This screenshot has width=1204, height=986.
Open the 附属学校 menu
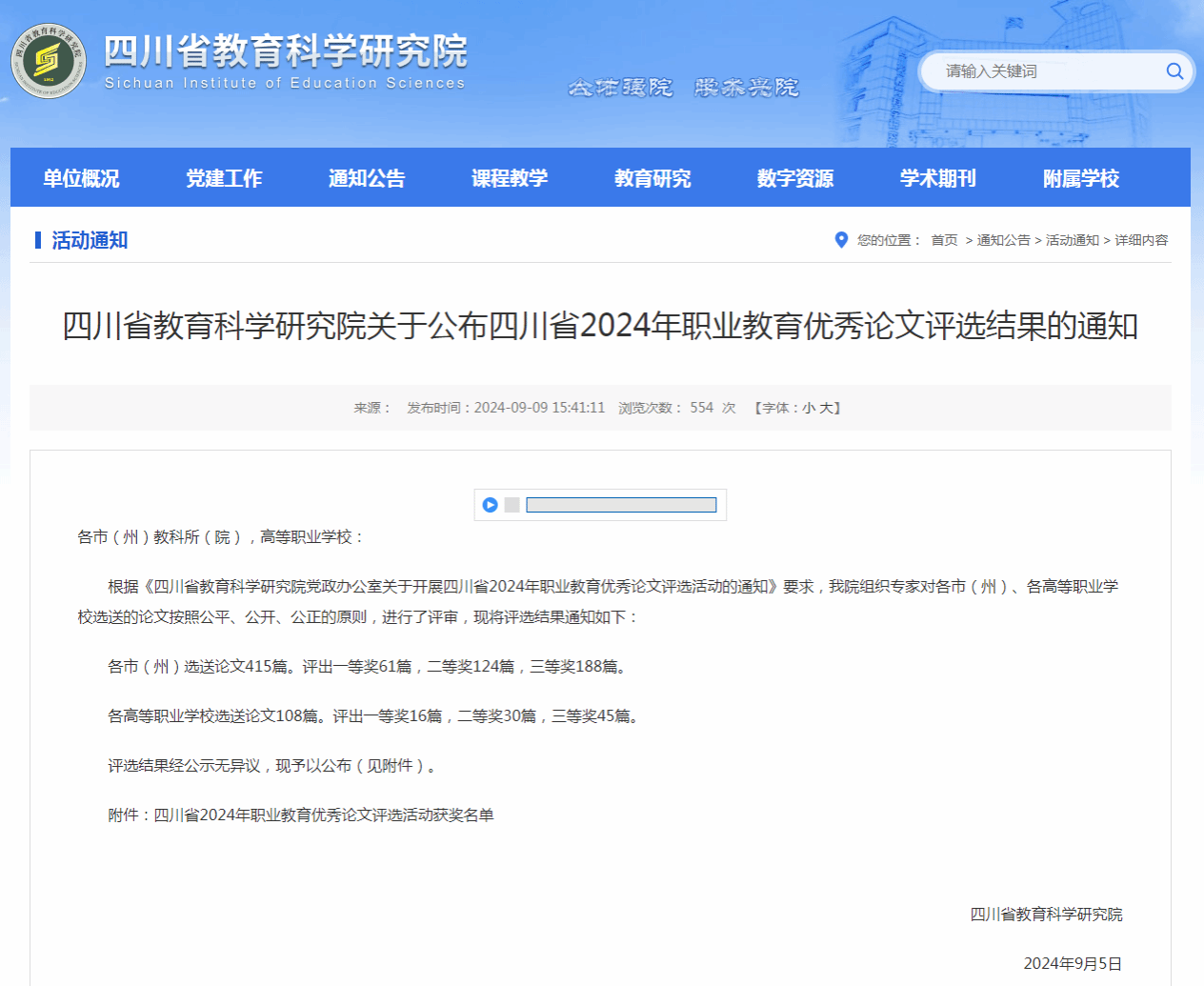click(x=1081, y=178)
